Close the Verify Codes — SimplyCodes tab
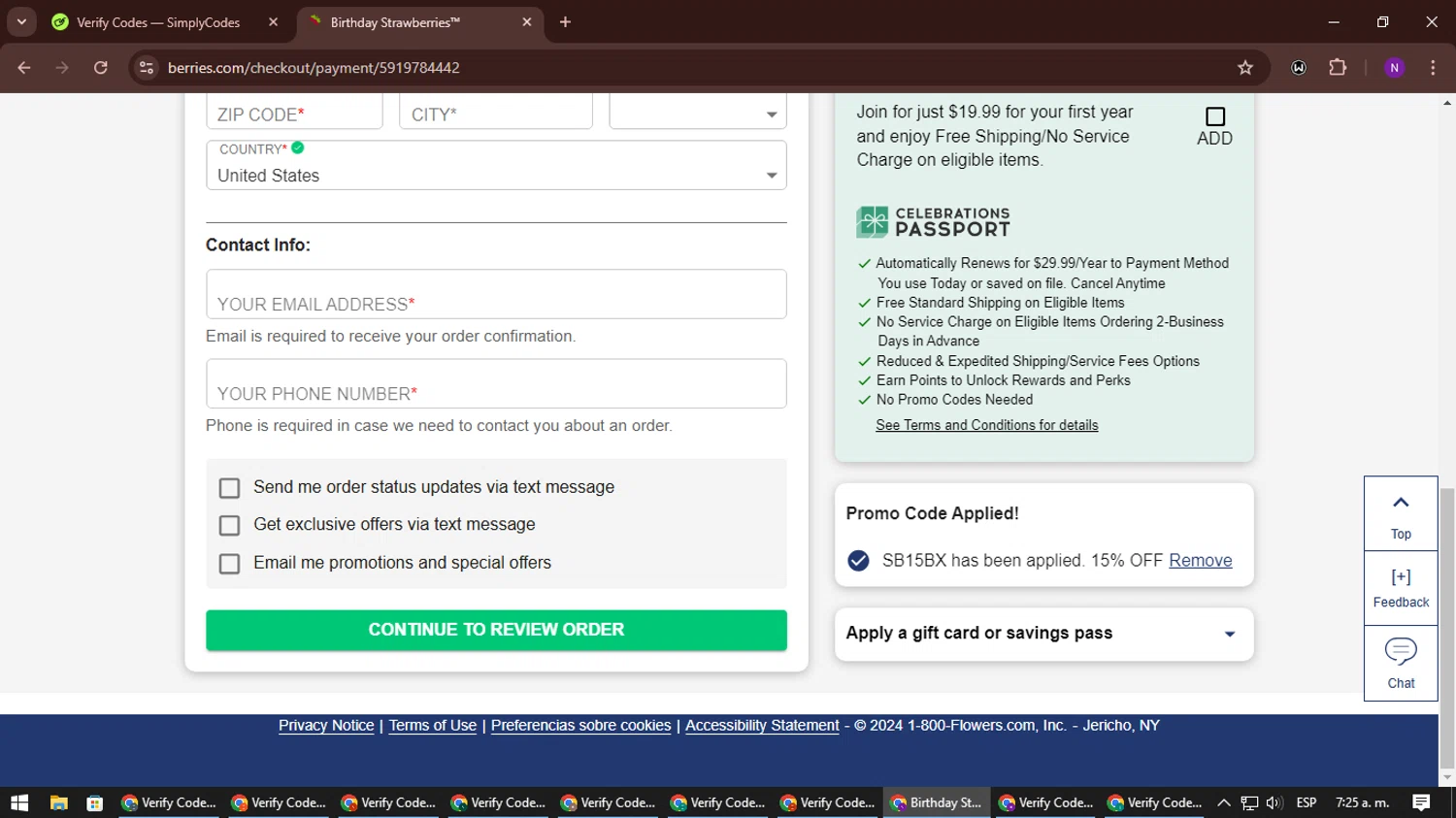 click(274, 21)
